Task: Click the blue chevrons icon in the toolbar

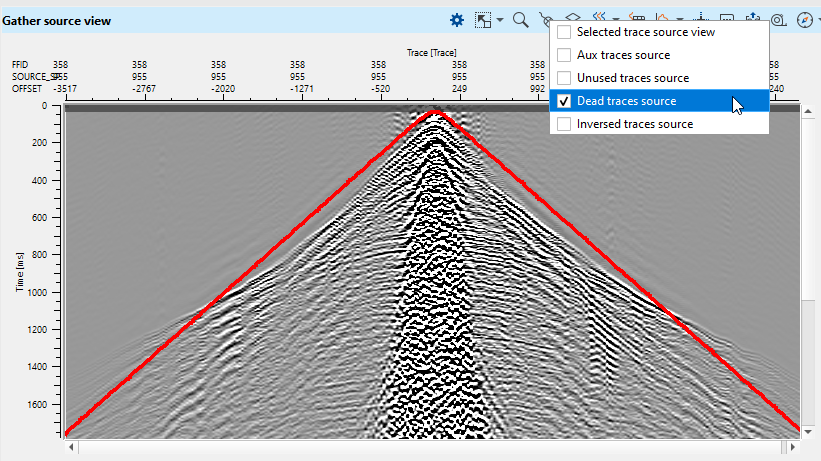Action: coord(600,17)
